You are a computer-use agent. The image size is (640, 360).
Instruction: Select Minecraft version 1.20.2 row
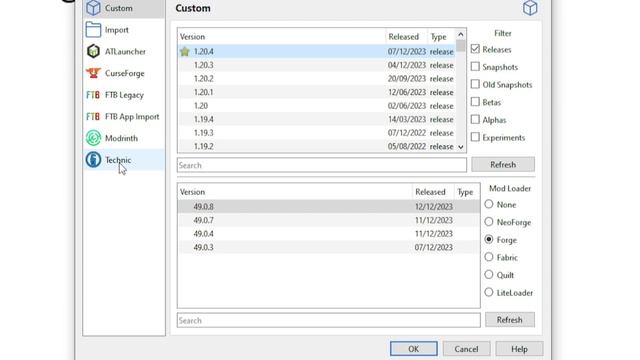pyautogui.click(x=317, y=78)
